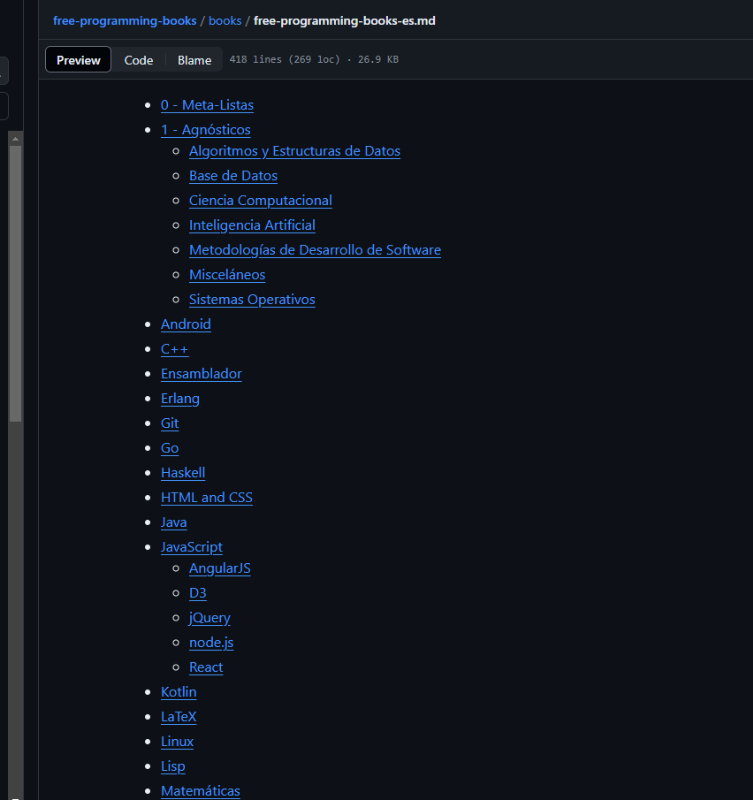Viewport: 753px width, 800px height.
Task: Jump to Ensamblador section
Action: click(x=201, y=373)
